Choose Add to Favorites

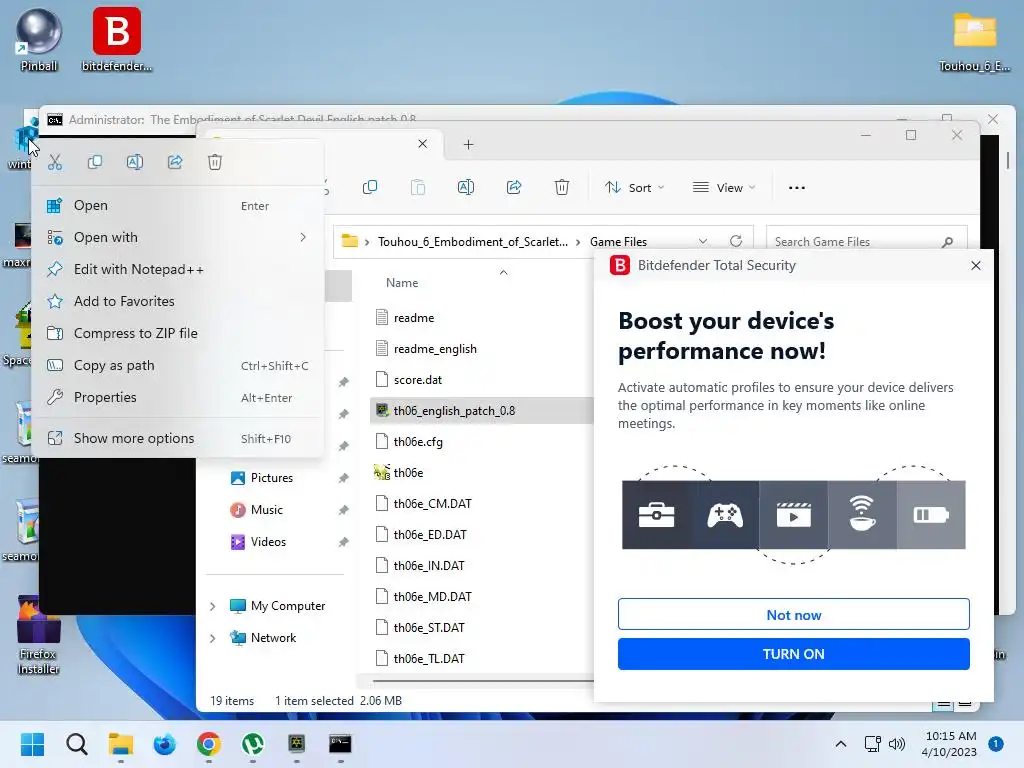pyautogui.click(x=178, y=302)
